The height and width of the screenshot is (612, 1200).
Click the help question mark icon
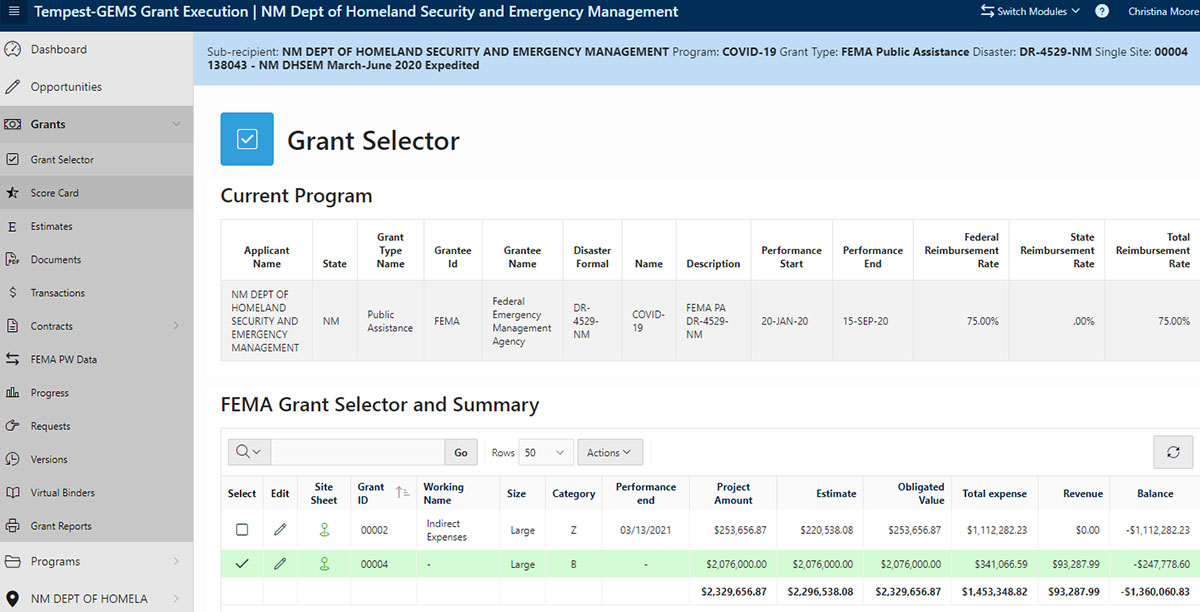(1102, 12)
